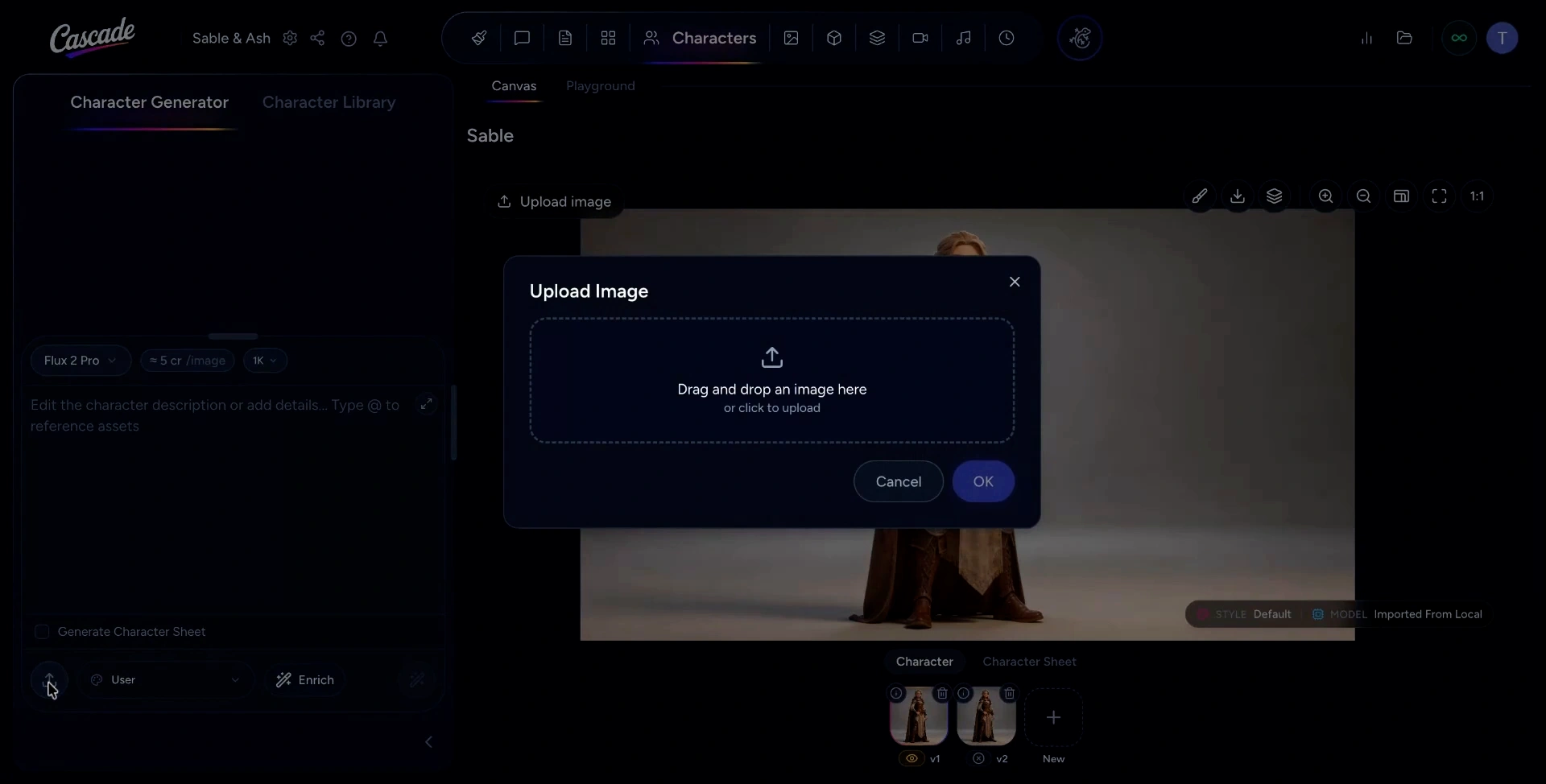1546x784 pixels.
Task: Toggle the v1 eye visibility icon
Action: [x=911, y=758]
